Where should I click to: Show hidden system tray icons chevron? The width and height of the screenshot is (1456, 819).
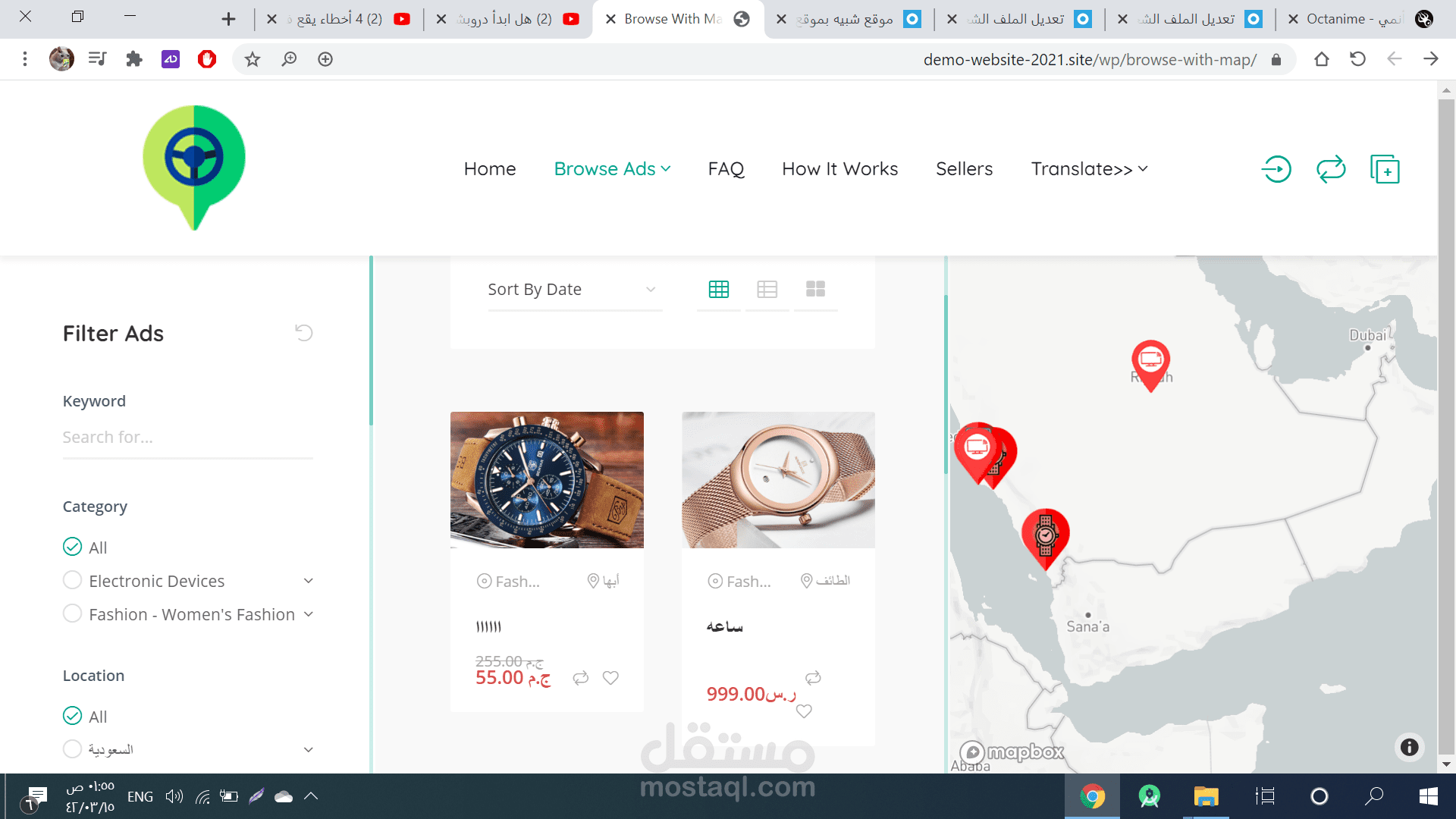pos(311,796)
